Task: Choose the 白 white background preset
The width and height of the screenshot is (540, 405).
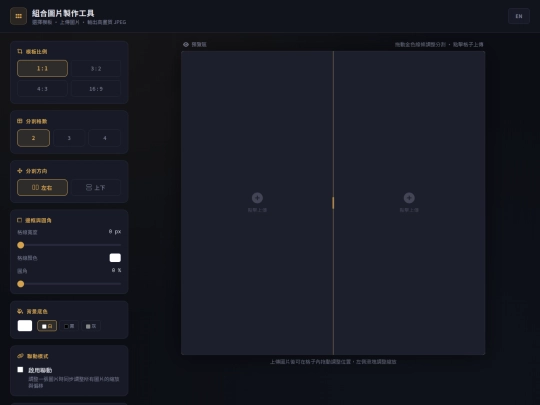Action: click(47, 326)
